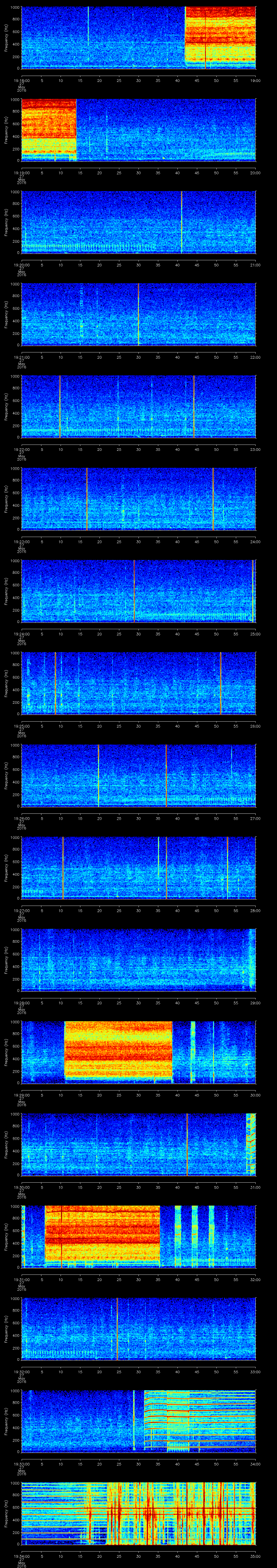Viewport: 277px width, 1568px height.
Task: Pick the spectrogram for minute 19:22:00
Action: click(138, 407)
